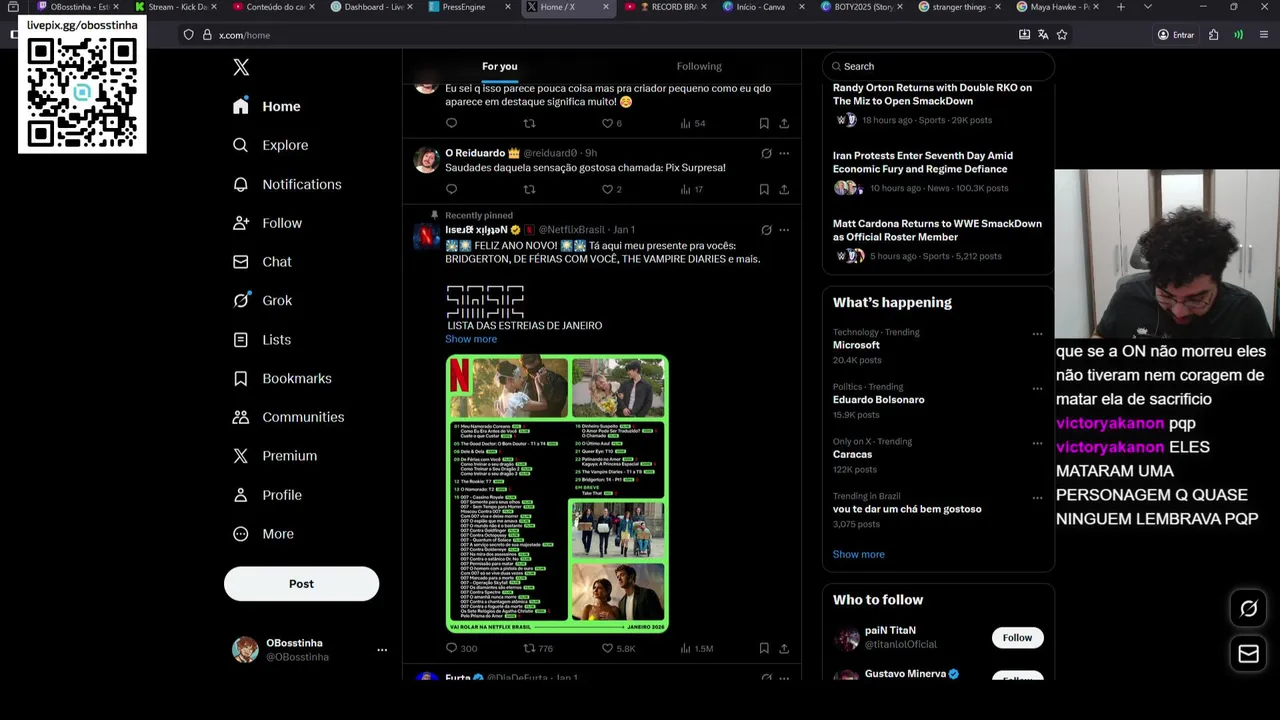Screen dimensions: 1280x720
Task: Reply to the NetflixBrasil post
Action: coord(451,648)
